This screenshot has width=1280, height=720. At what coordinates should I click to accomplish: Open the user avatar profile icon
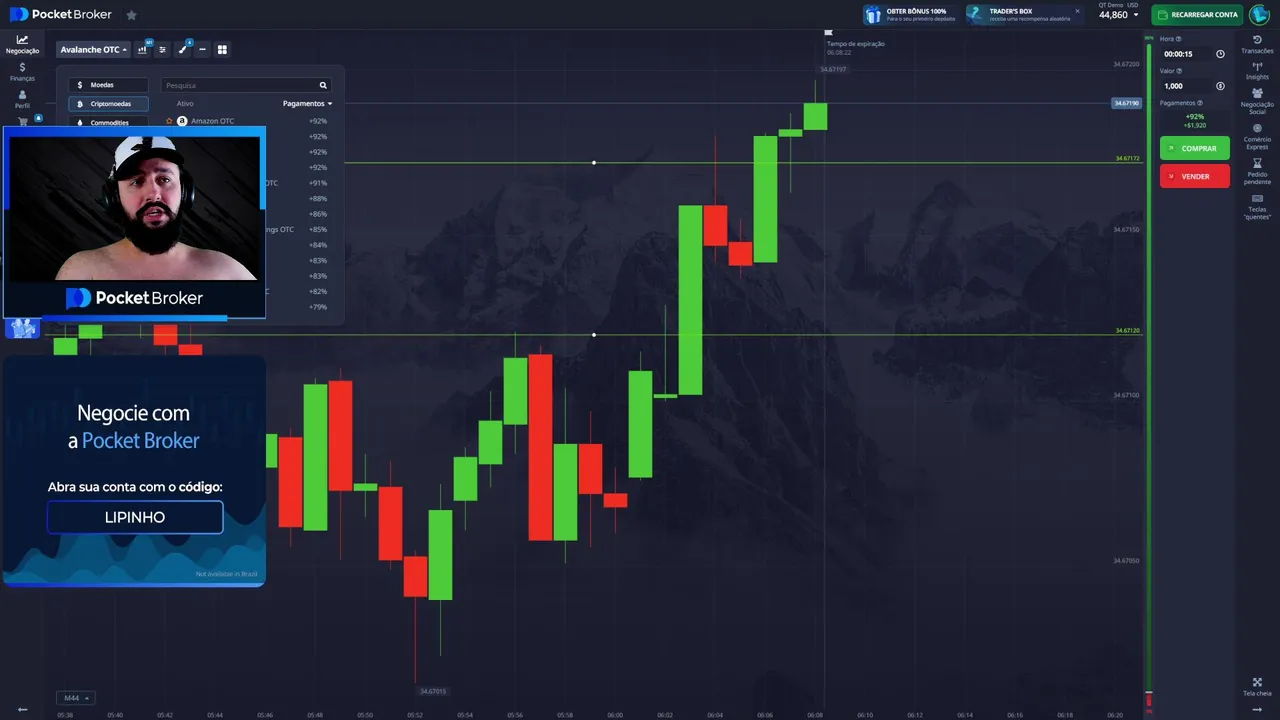tap(1259, 14)
